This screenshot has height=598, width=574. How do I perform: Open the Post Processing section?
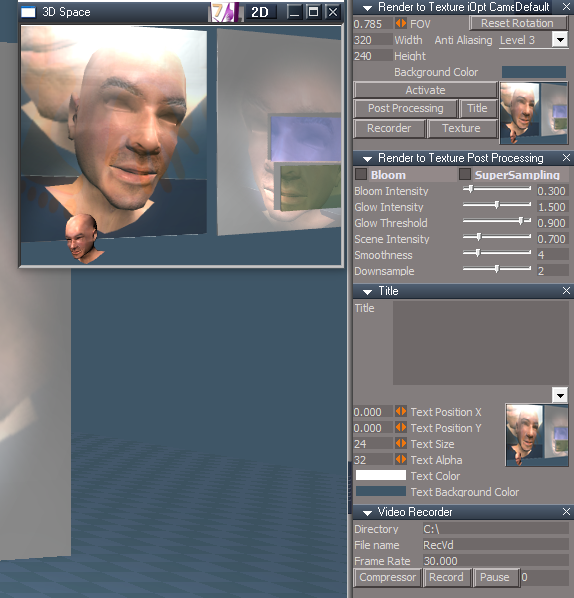[x=405, y=108]
